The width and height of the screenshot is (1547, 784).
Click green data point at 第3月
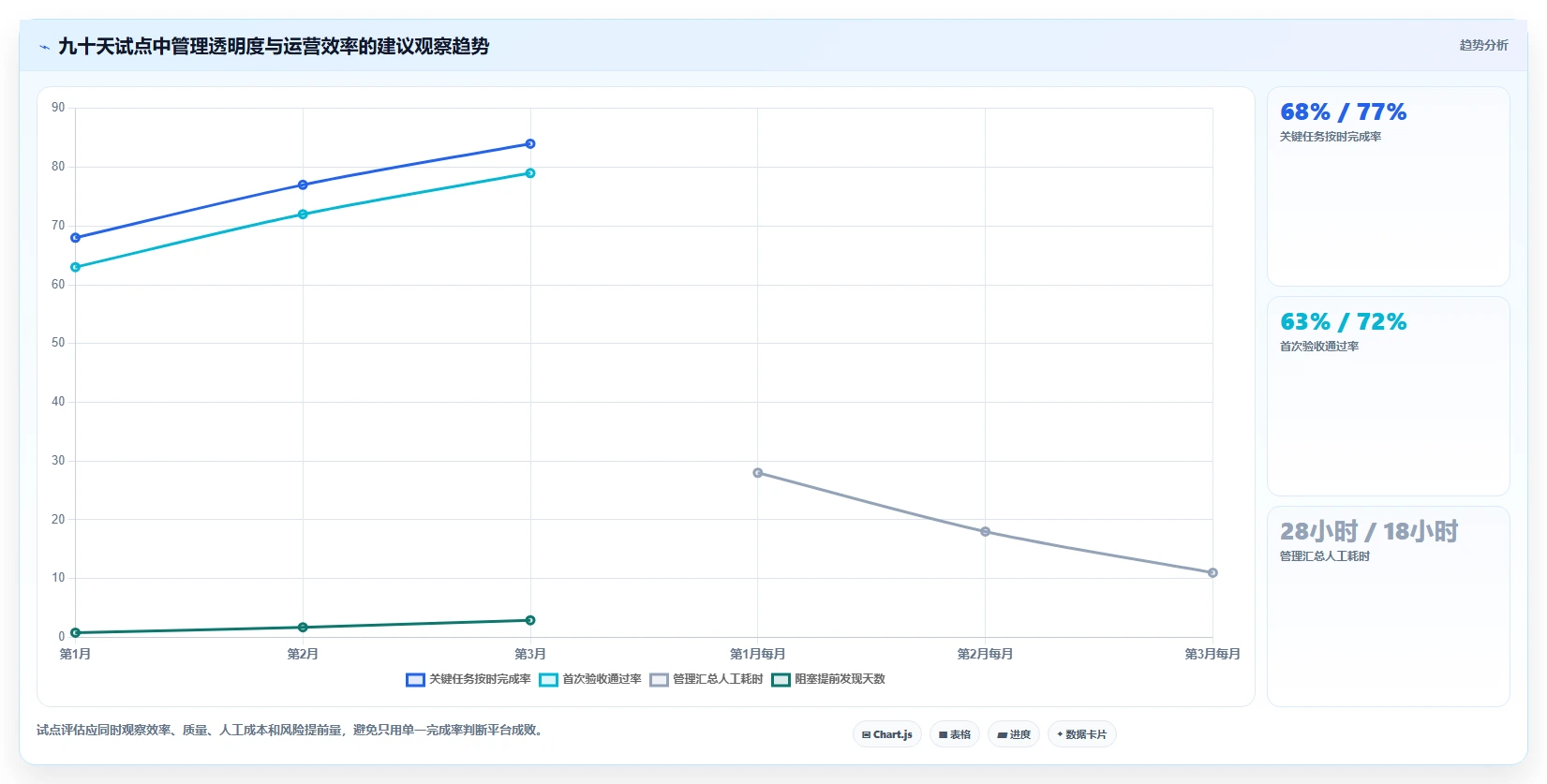pyautogui.click(x=530, y=620)
